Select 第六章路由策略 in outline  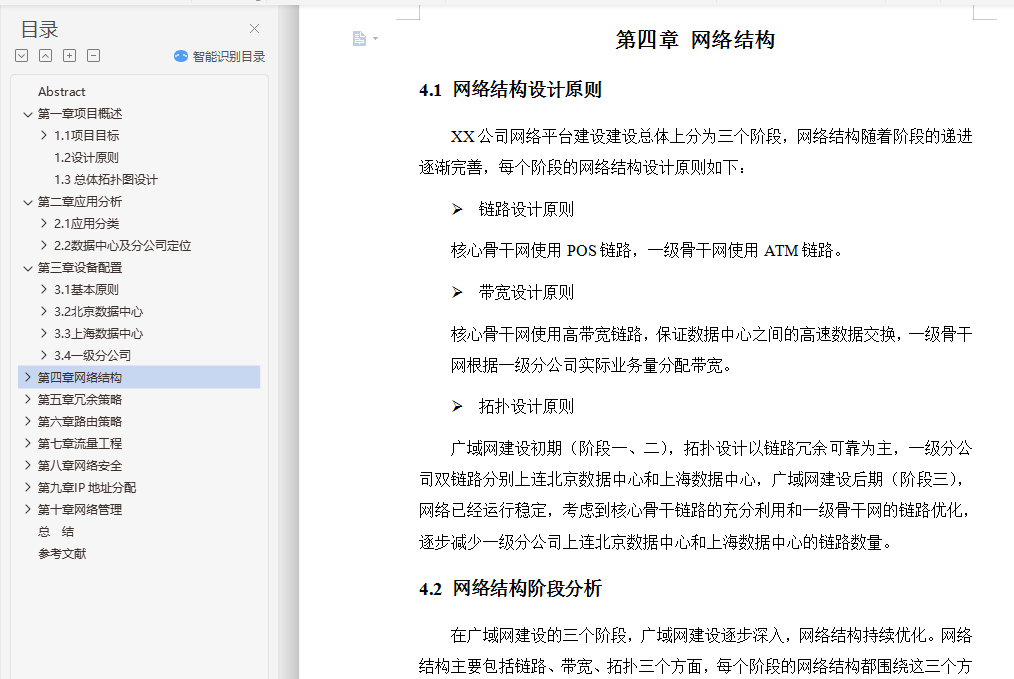(x=80, y=422)
